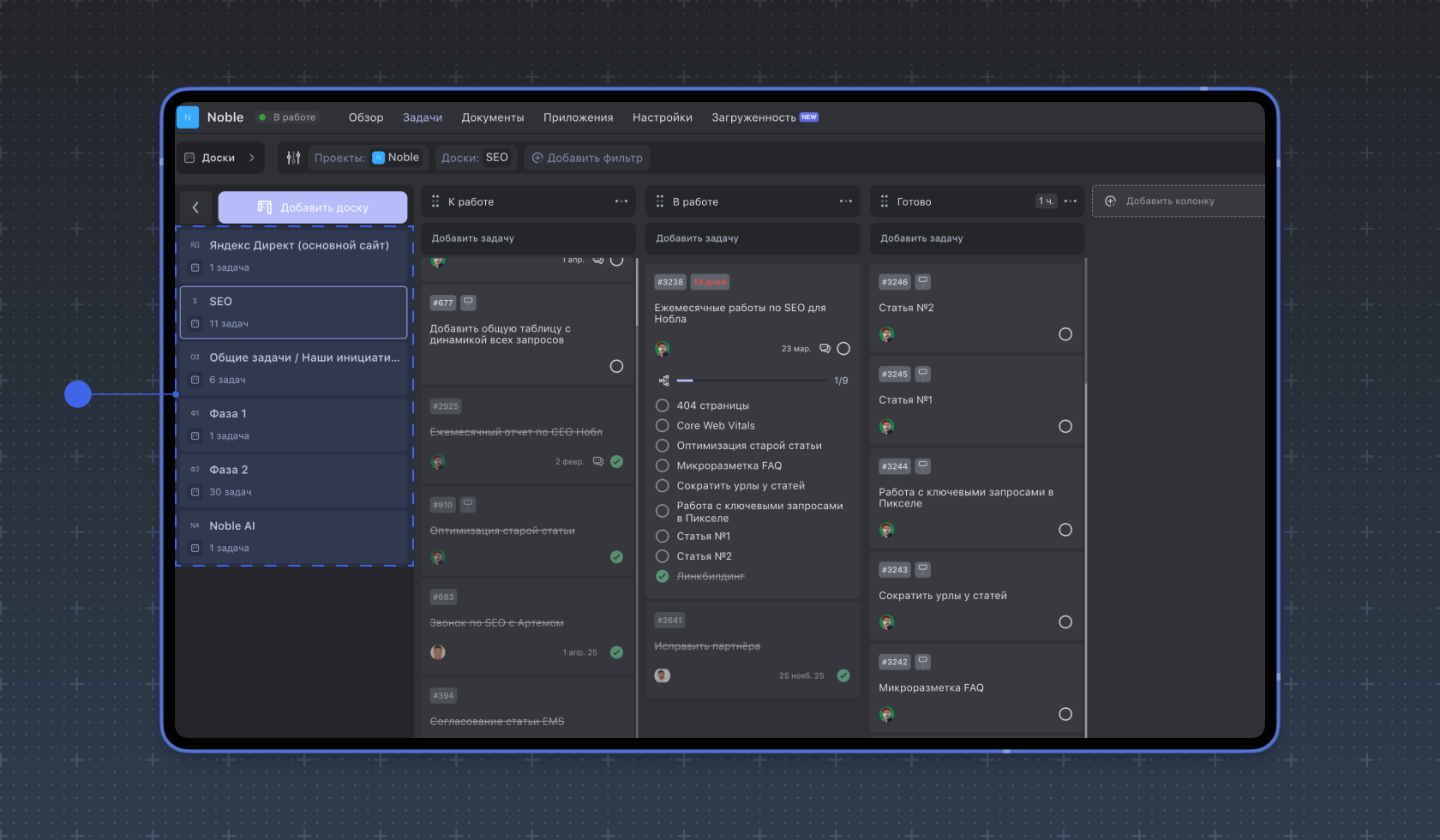Viewport: 1440px width, 840px height.
Task: Mark '404 страницы' subtask as done
Action: pyautogui.click(x=663, y=405)
